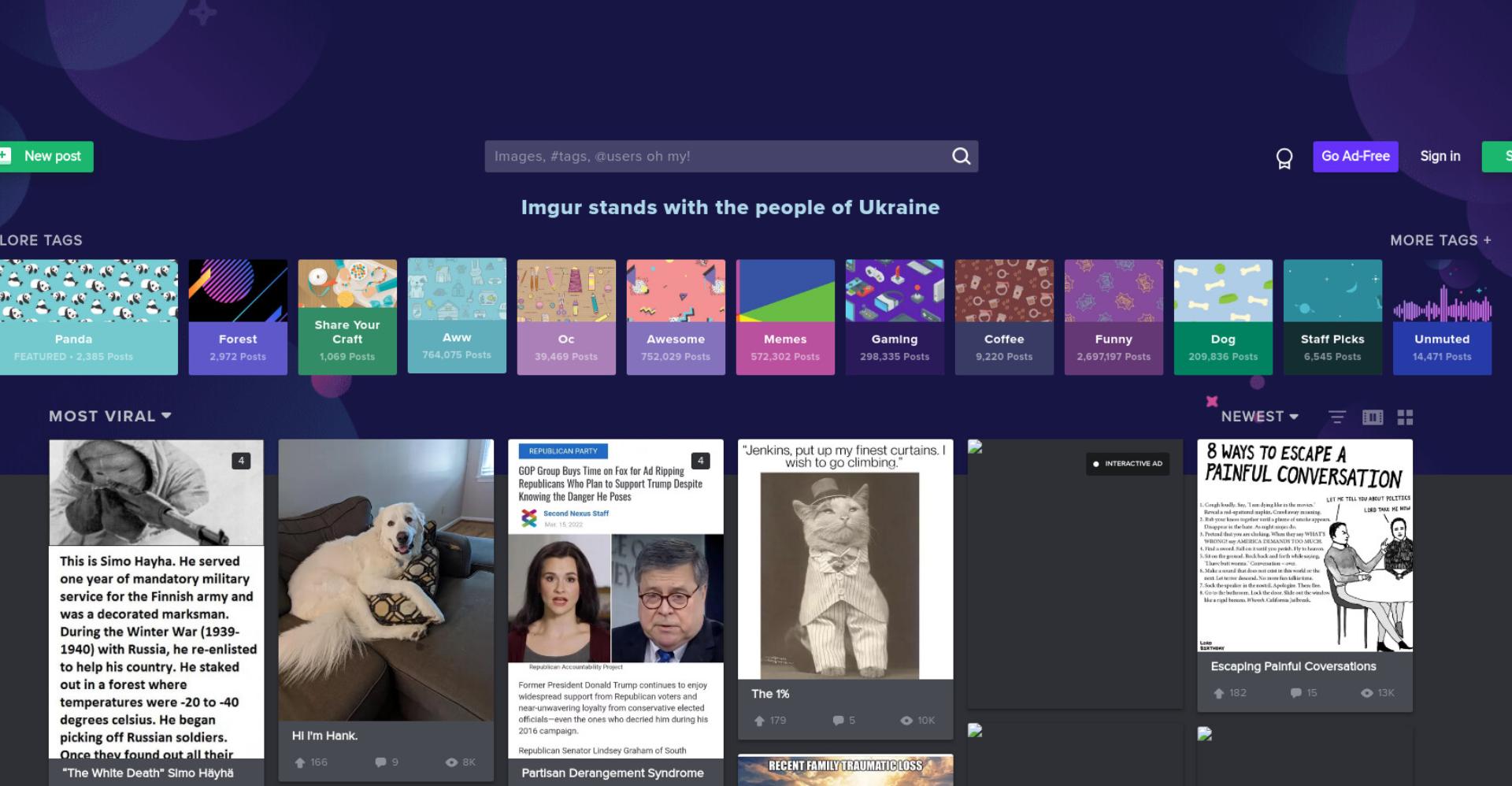Click album count badge on Republican Party post
The height and width of the screenshot is (786, 1512).
pos(700,461)
